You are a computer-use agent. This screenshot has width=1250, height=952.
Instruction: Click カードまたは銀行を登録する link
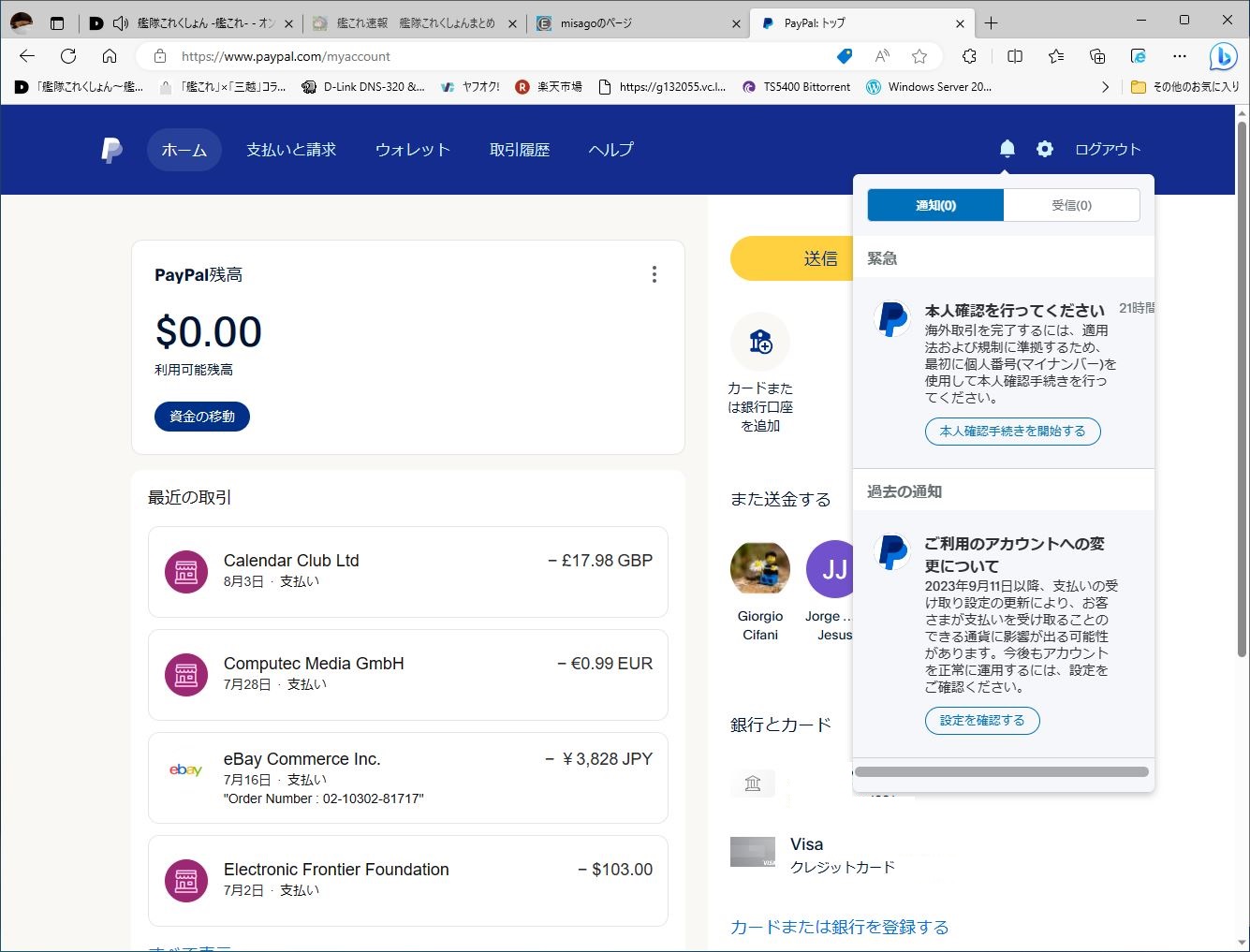coord(840,927)
